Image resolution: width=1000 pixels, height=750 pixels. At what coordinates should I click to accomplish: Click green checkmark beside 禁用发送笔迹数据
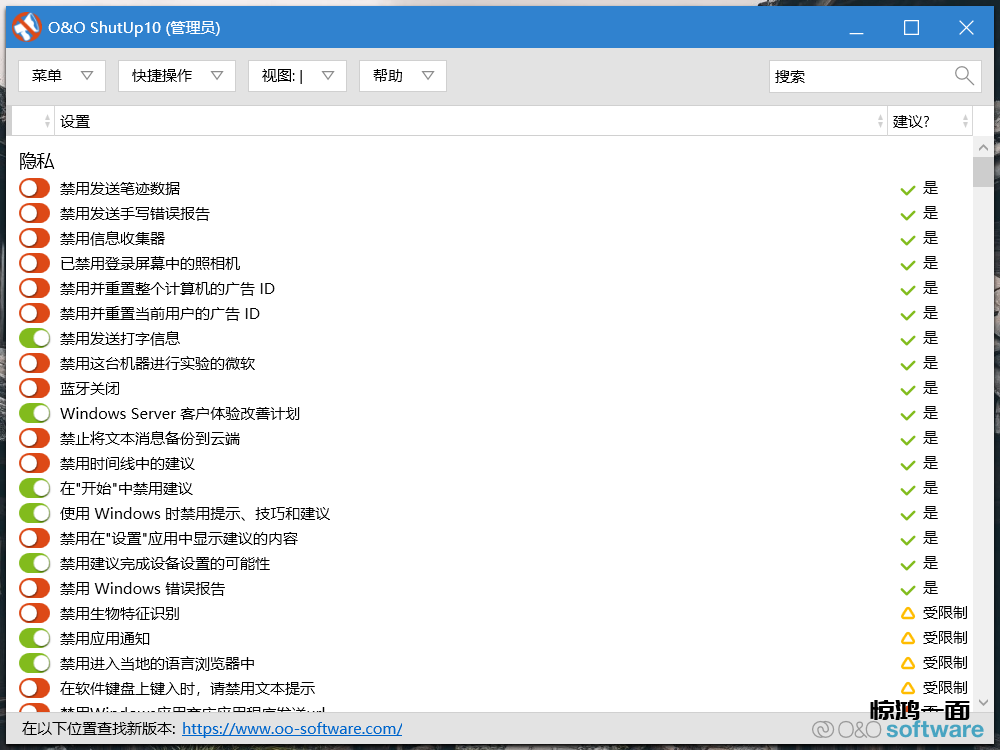[x=908, y=188]
